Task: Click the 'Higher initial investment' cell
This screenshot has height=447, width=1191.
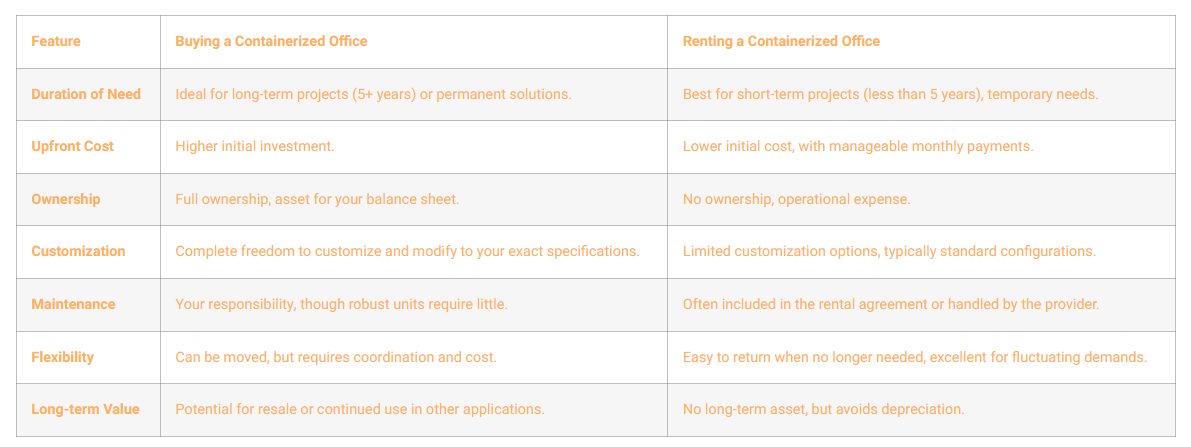Action: [x=255, y=146]
